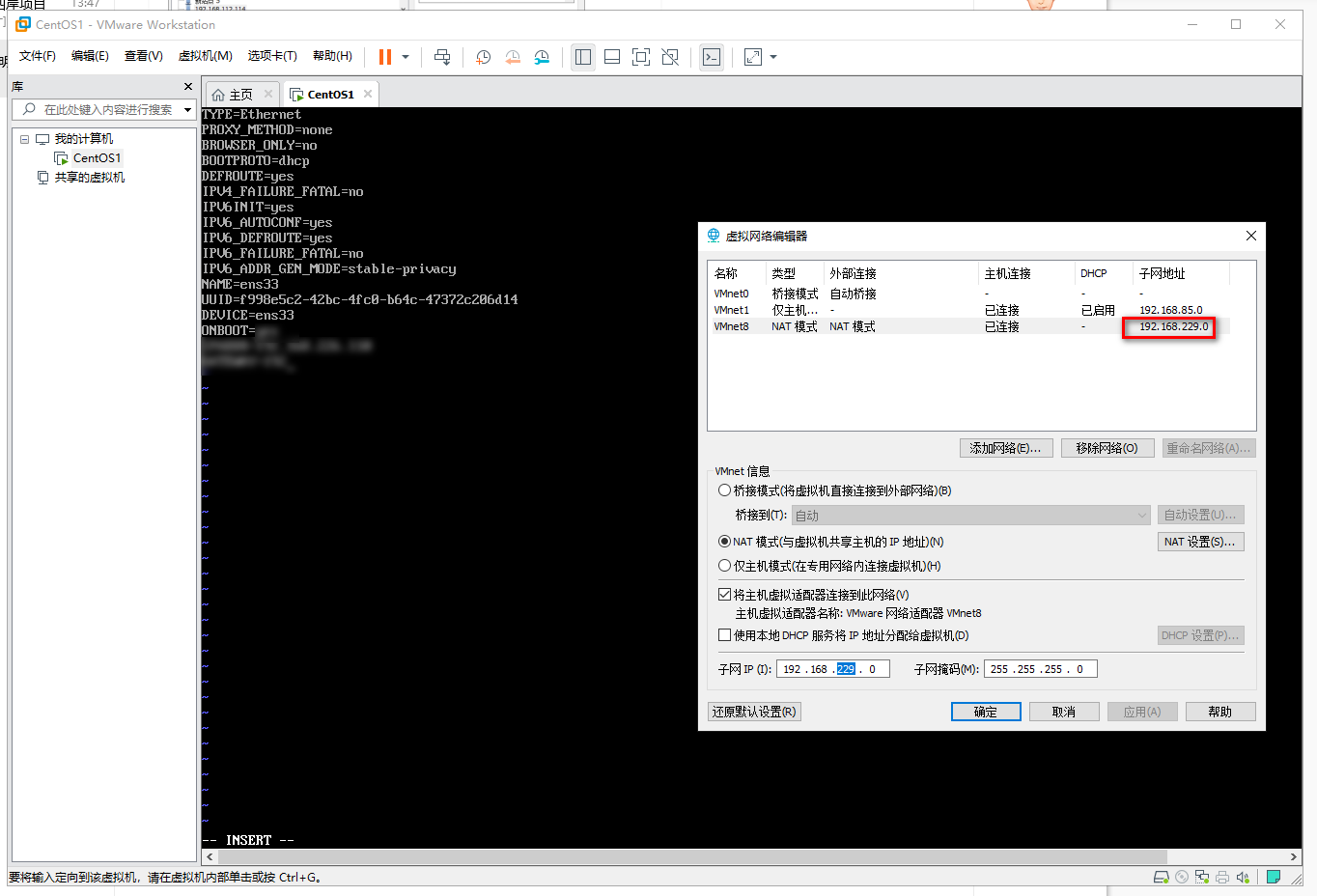
Task: Open the library search filter dropdown arrow
Action: (187, 110)
